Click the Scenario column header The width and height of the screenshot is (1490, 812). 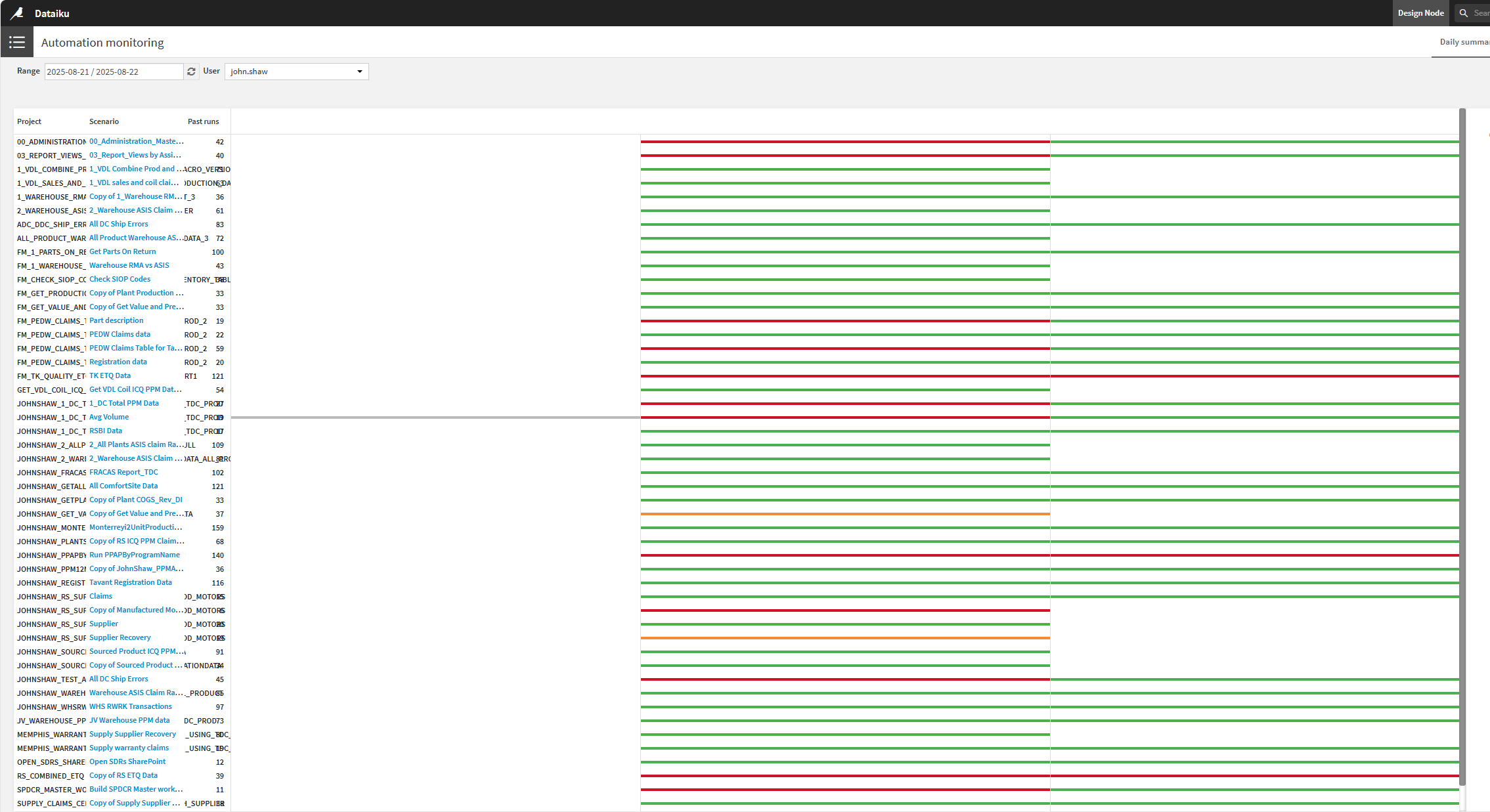point(104,121)
